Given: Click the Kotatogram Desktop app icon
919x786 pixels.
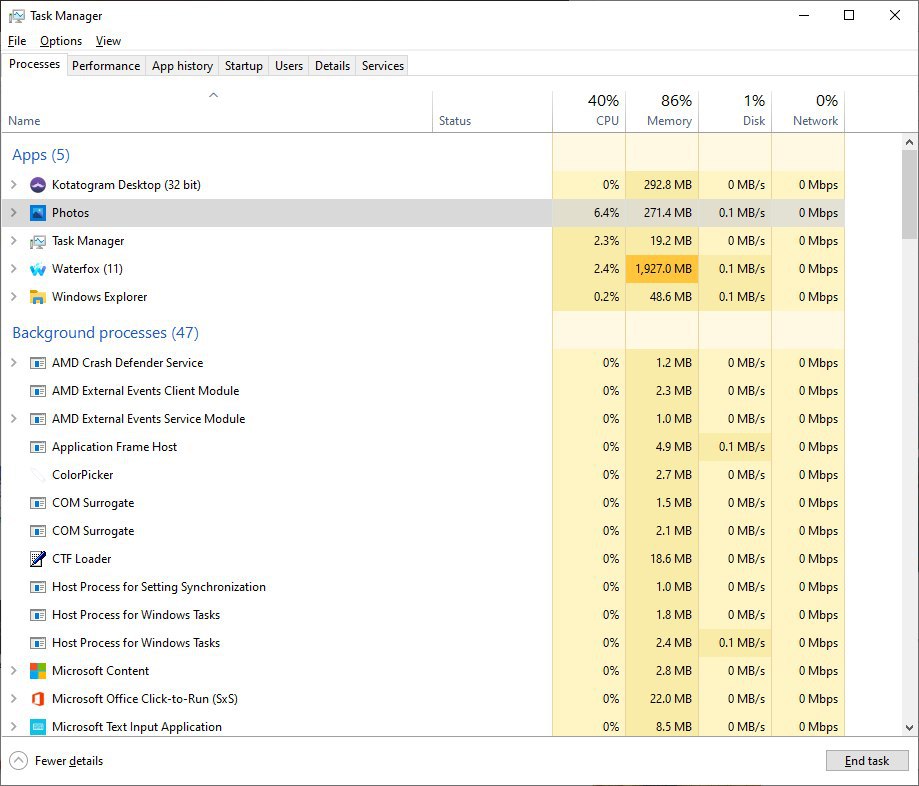Looking at the screenshot, I should 38,185.
